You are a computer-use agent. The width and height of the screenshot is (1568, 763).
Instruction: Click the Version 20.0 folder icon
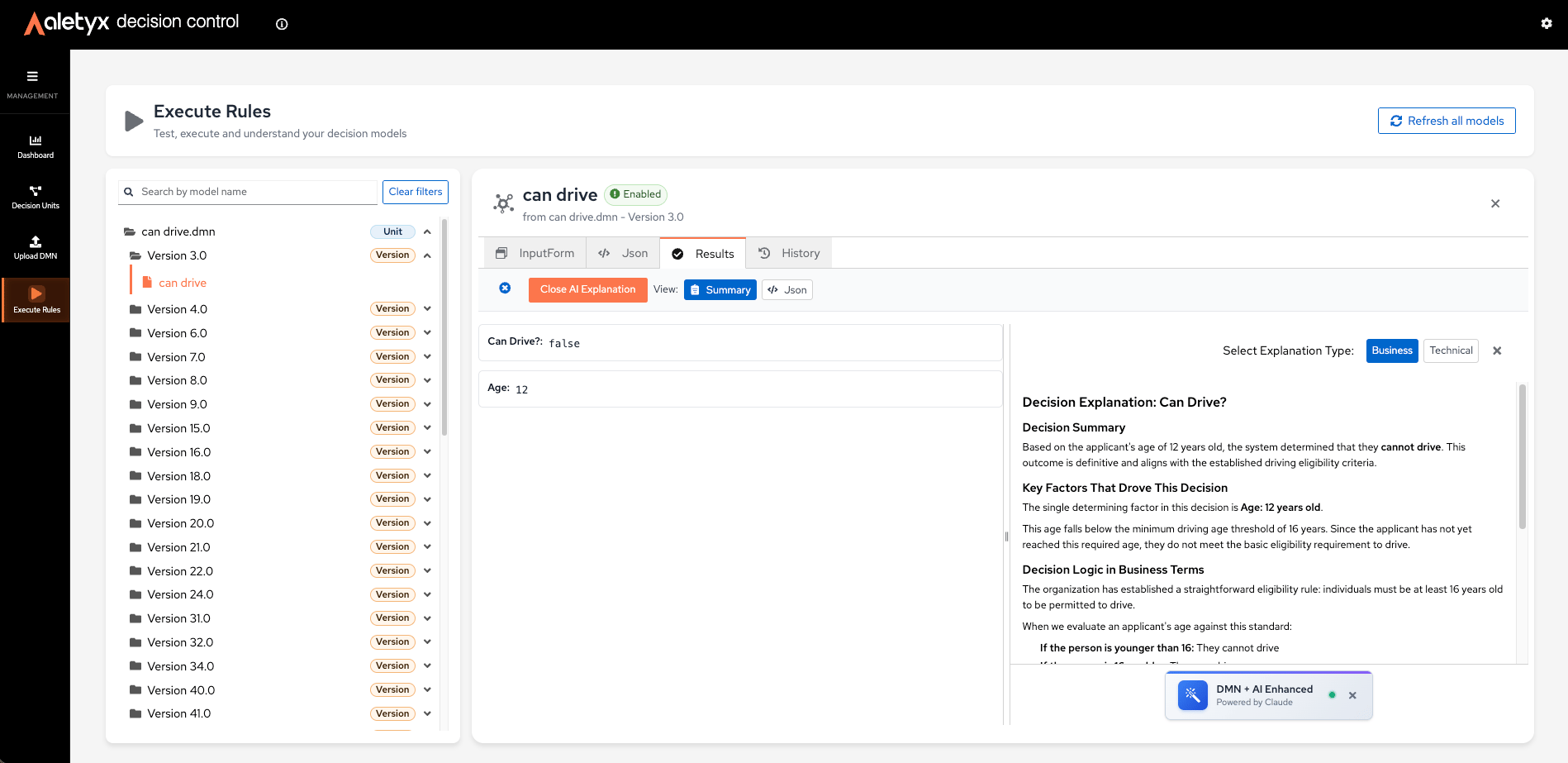point(135,523)
